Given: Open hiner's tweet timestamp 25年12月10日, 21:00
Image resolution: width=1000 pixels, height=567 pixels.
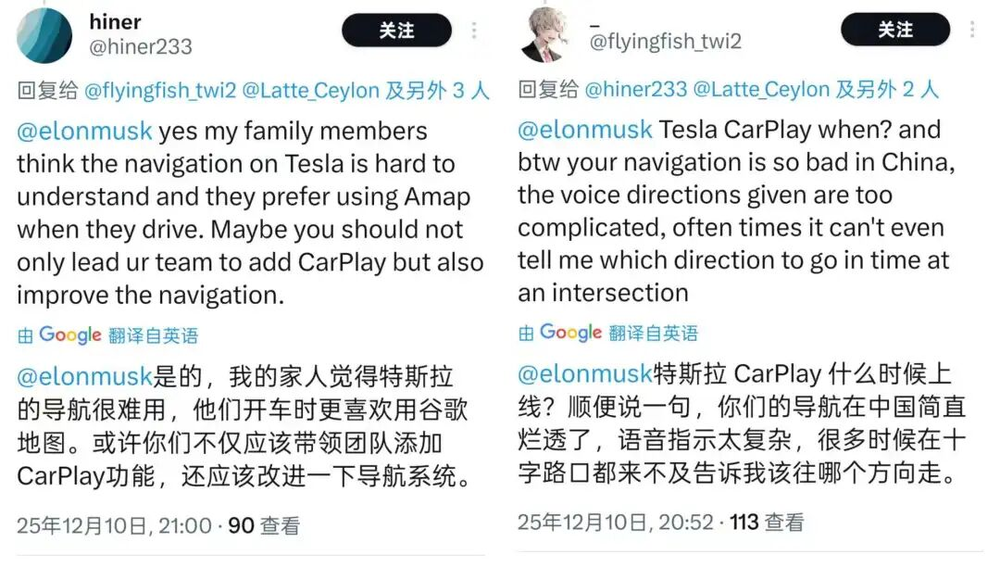Looking at the screenshot, I should 114,525.
